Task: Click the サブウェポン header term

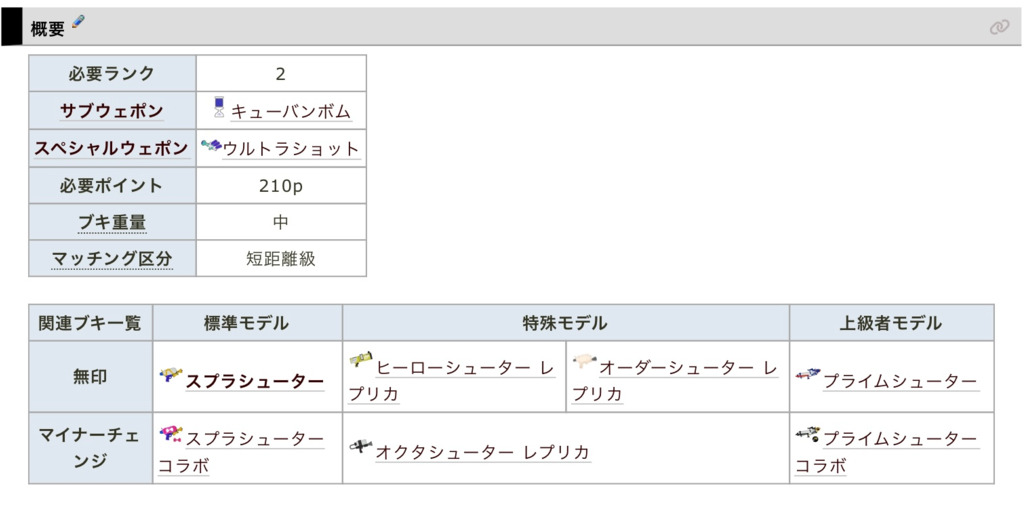Action: pyautogui.click(x=112, y=111)
